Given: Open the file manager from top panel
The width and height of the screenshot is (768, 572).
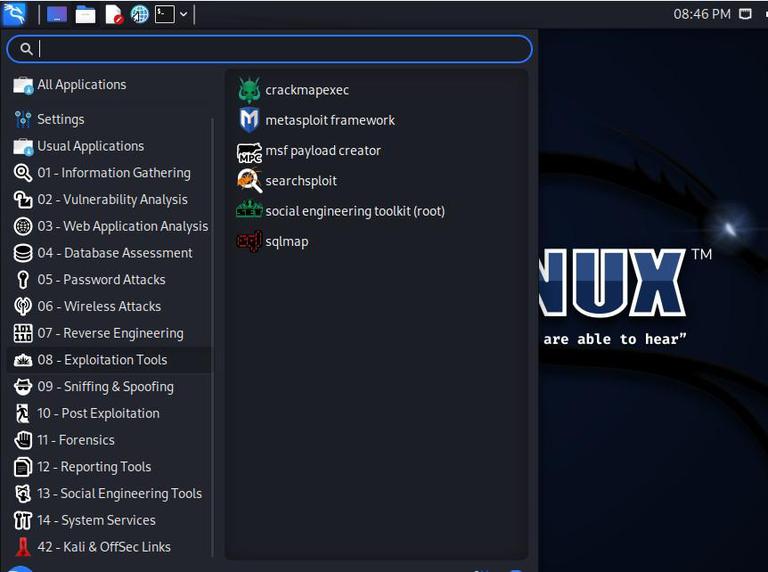Looking at the screenshot, I should tap(85, 14).
